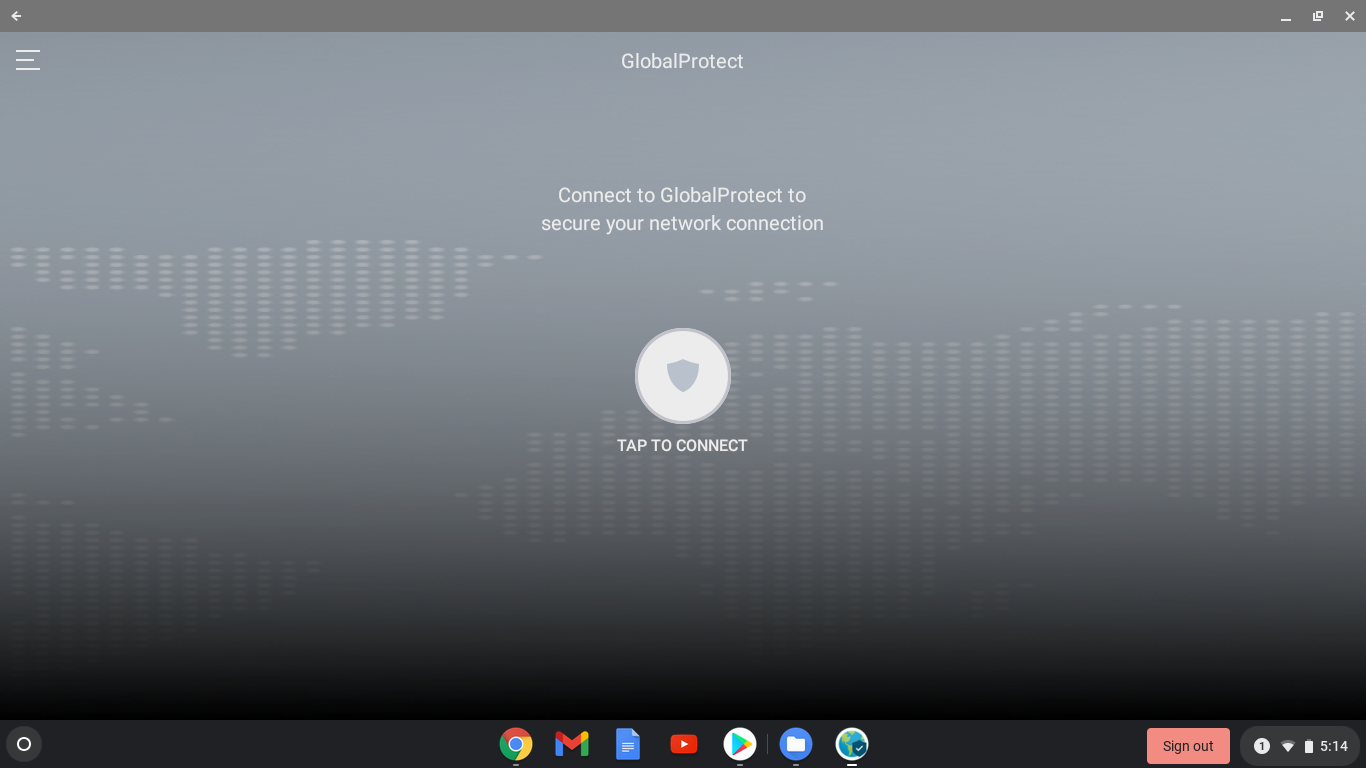Restore down the GlobalProtect window
This screenshot has width=1366, height=768.
(1318, 16)
